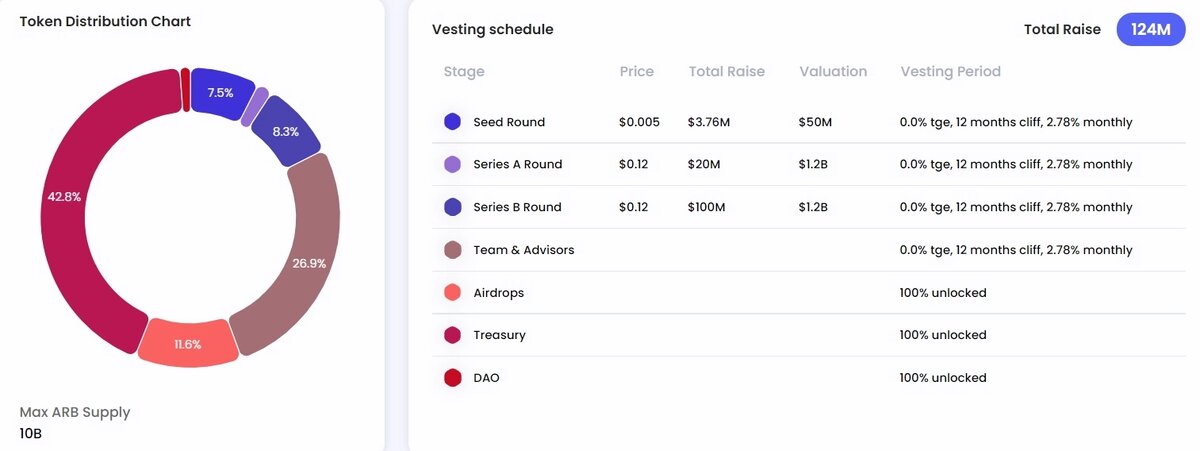Screen dimensions: 1200x451
Task: Click the Valuation column header
Action: coord(833,72)
